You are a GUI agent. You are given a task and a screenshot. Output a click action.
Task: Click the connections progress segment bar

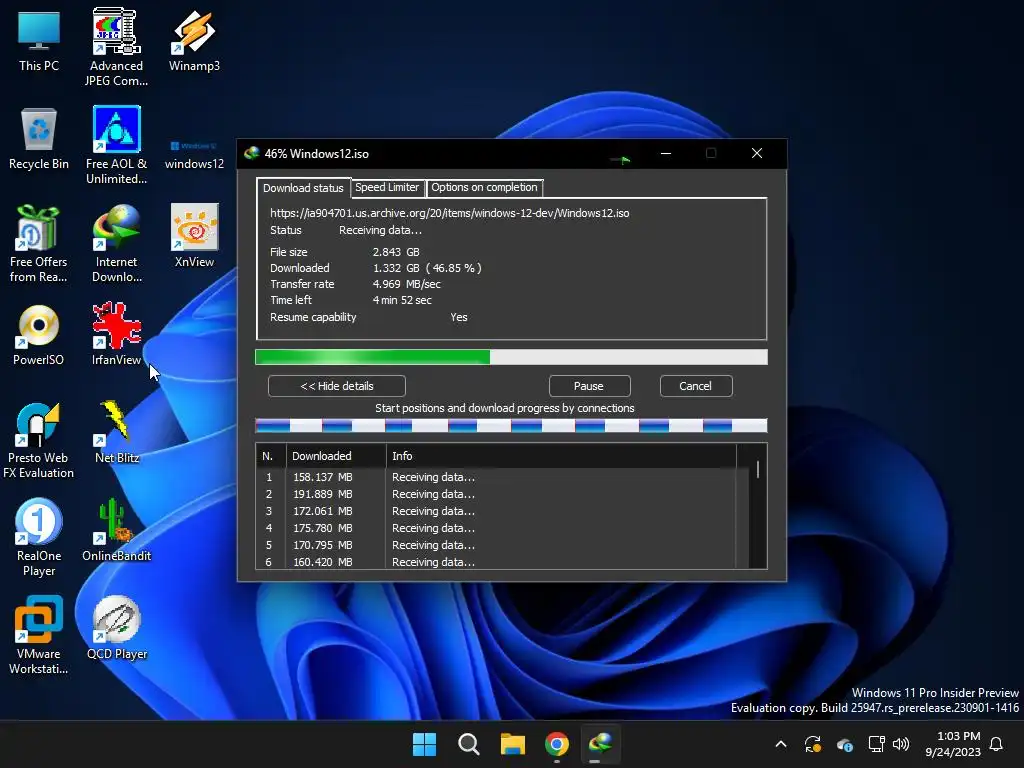(511, 426)
